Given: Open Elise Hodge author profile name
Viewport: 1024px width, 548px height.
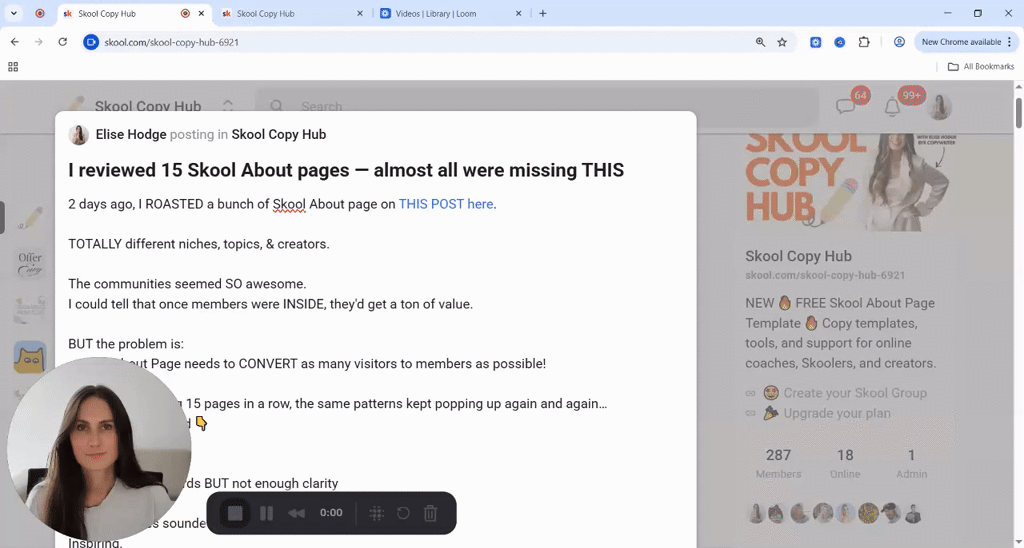Looking at the screenshot, I should (131, 135).
